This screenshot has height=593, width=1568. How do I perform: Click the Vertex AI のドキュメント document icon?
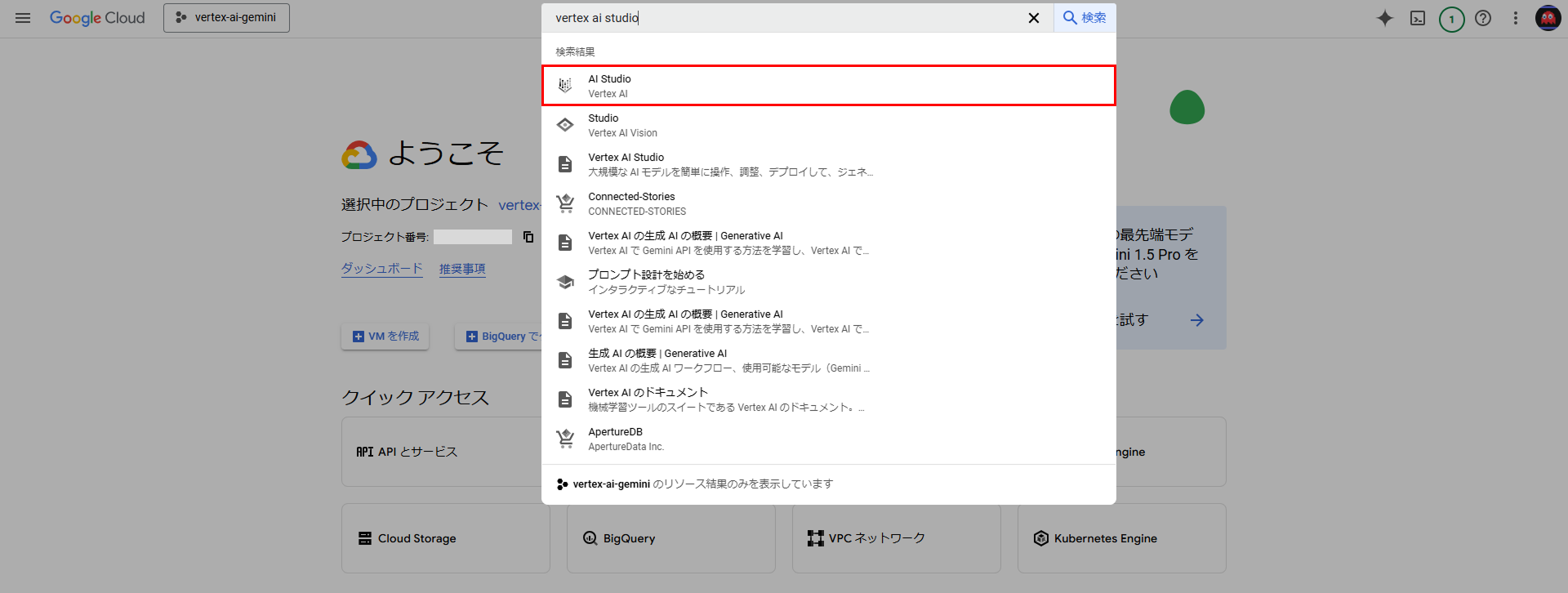[565, 399]
